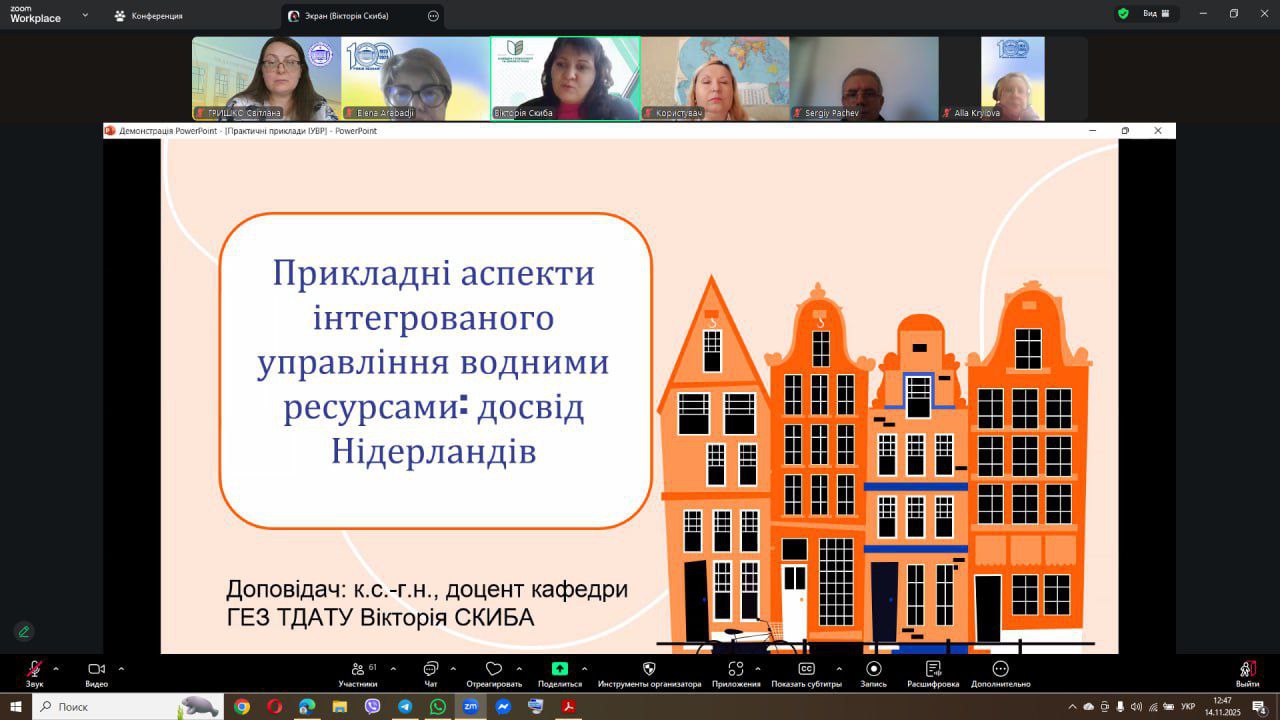This screenshot has width=1280, height=720.
Task: Open options menu on the Экран tab
Action: click(x=433, y=16)
